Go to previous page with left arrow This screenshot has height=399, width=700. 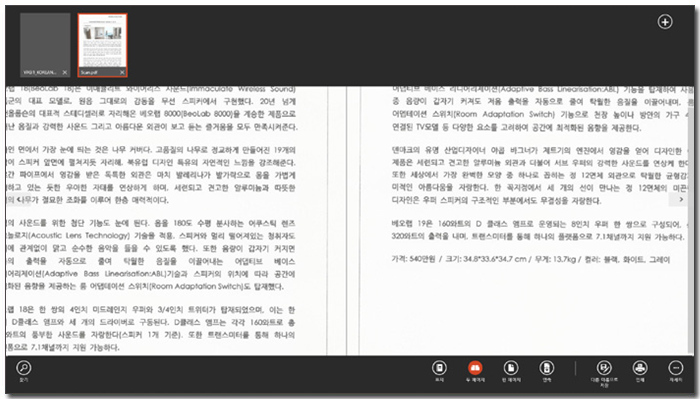pos(18,200)
